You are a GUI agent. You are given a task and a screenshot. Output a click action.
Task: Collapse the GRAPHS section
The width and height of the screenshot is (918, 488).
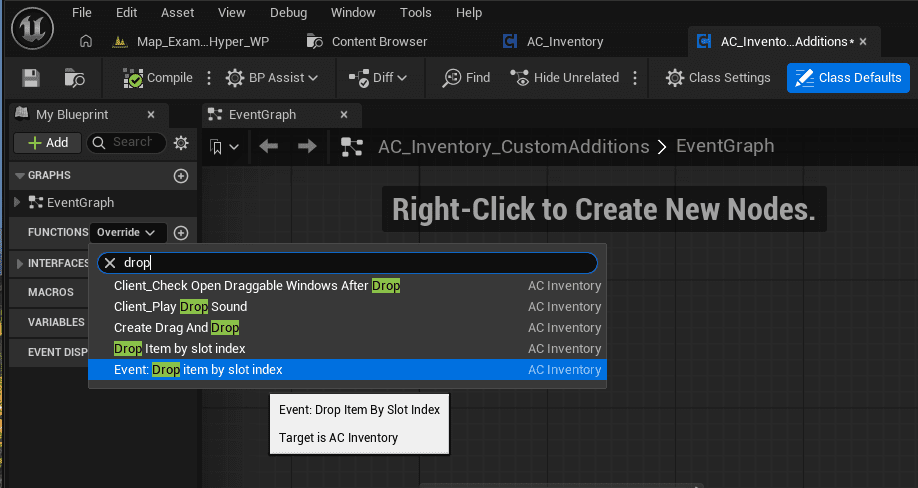(20, 176)
